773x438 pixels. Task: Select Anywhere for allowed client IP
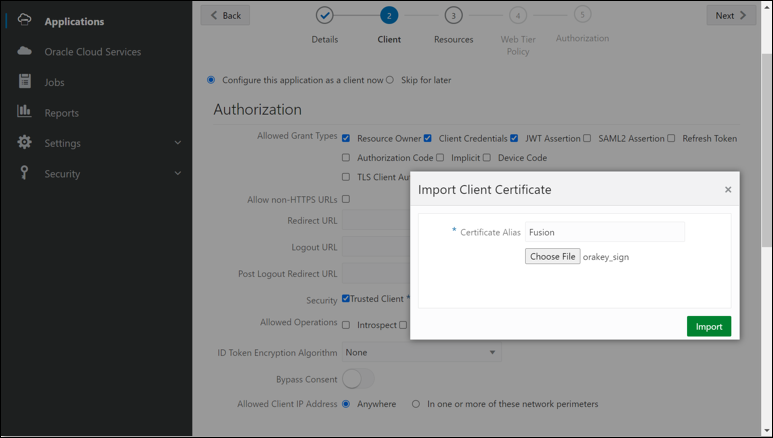[346, 404]
